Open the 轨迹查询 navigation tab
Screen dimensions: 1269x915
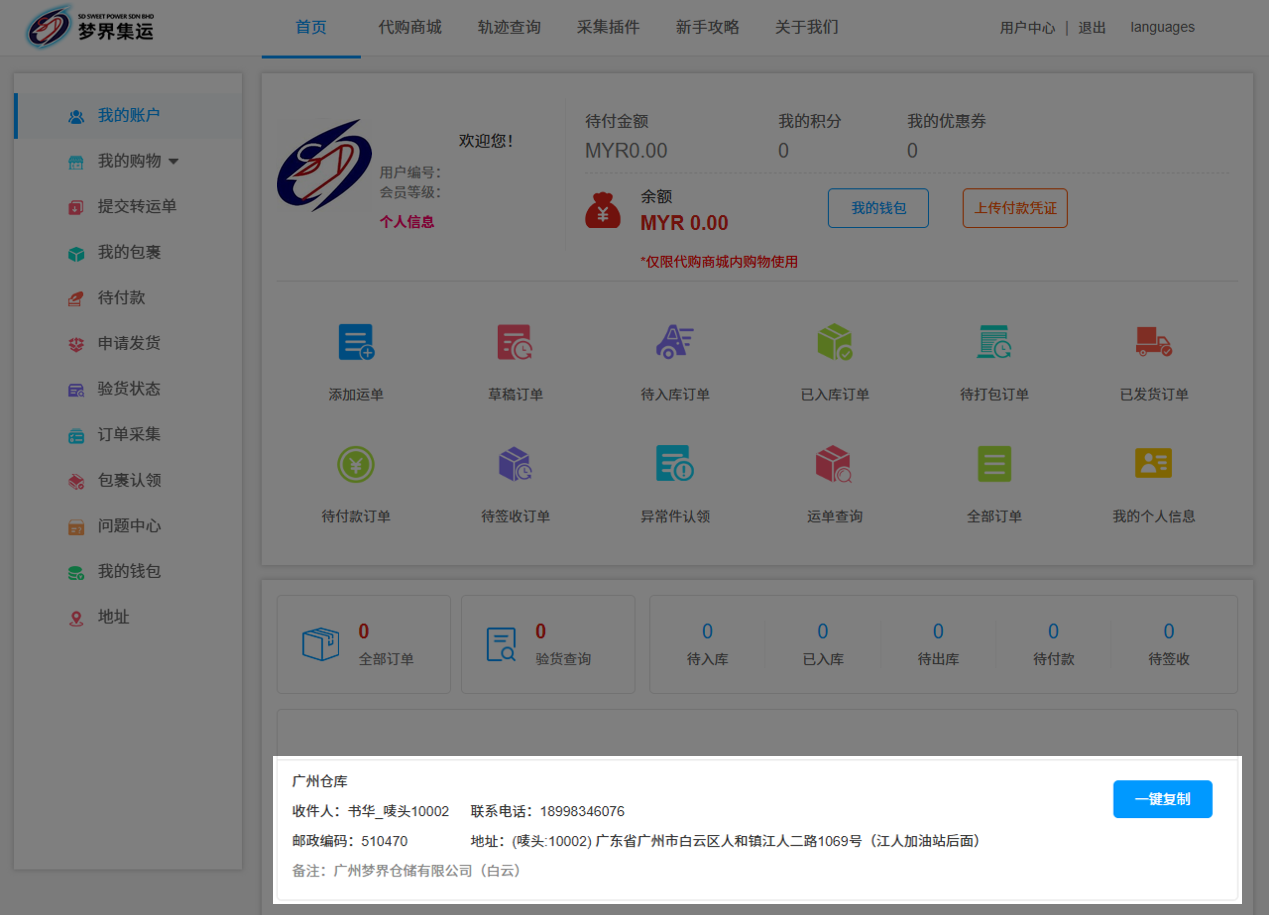(509, 27)
